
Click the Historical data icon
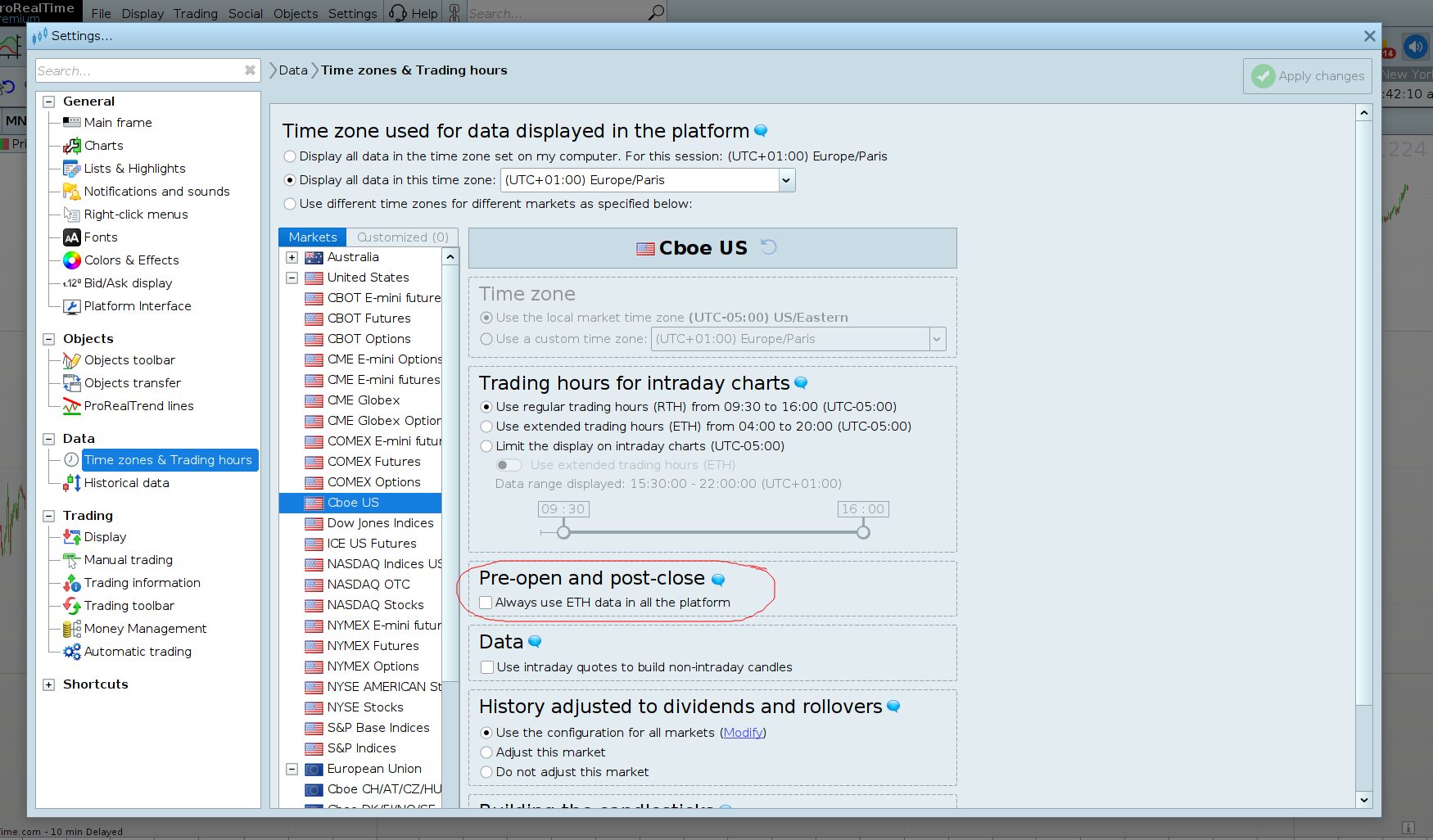coord(71,483)
